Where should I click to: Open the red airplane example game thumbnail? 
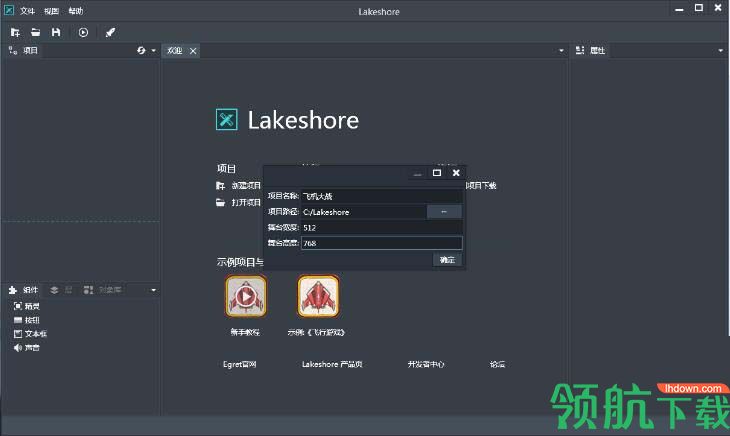[318, 296]
